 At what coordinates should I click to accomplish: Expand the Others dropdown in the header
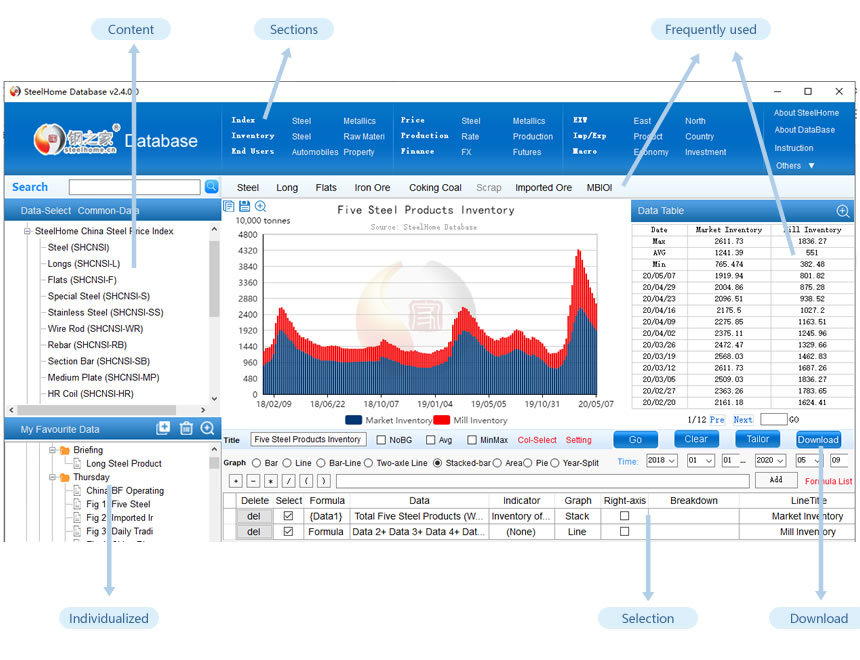coord(811,166)
